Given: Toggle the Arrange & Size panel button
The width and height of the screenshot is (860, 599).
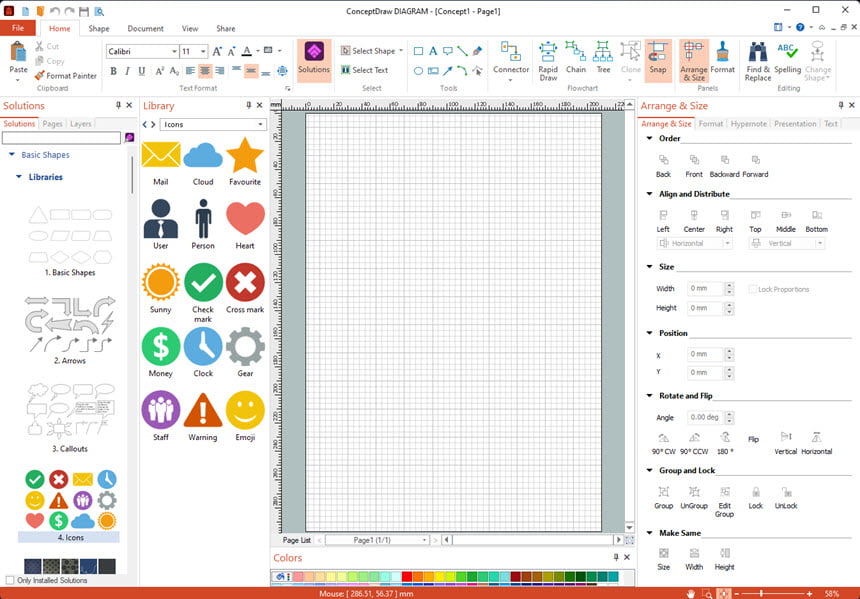Looking at the screenshot, I should (693, 60).
